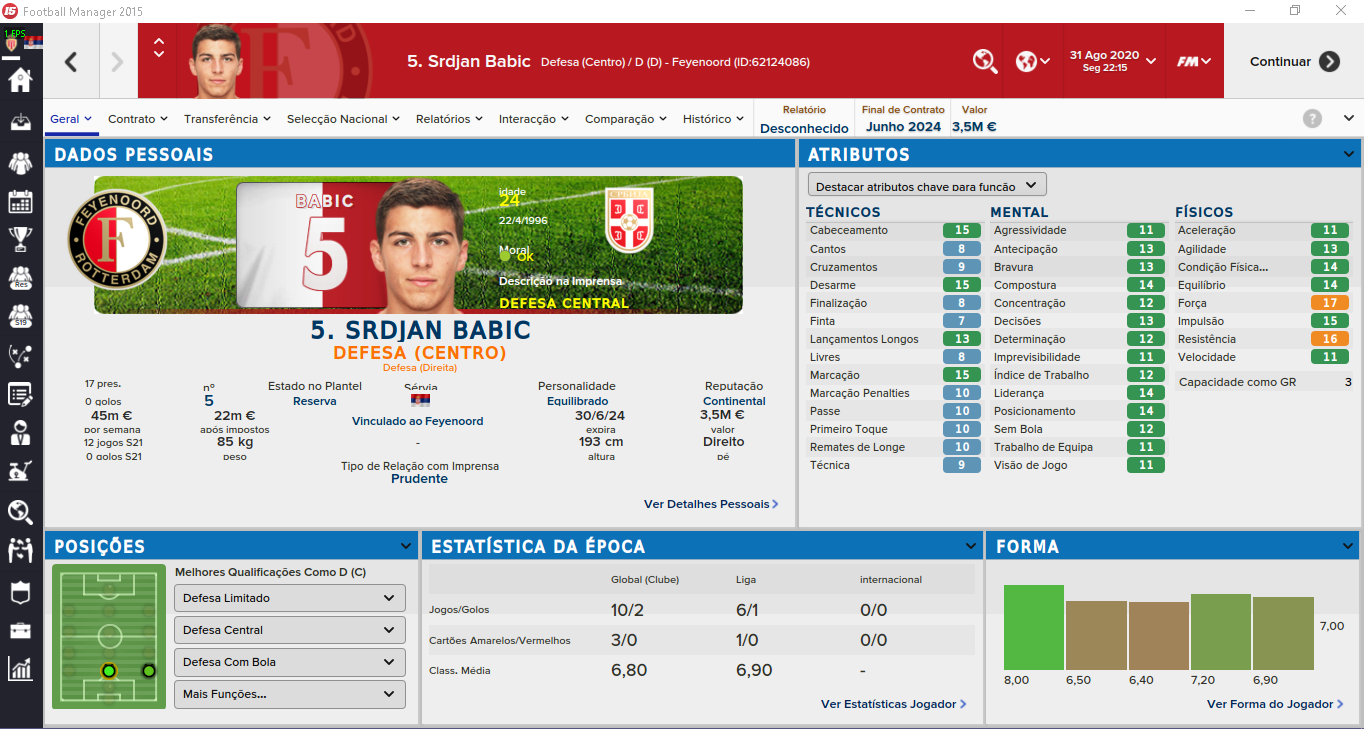The width and height of the screenshot is (1364, 729).
Task: Open Ver Estatísticas Jogador link
Action: (x=893, y=704)
